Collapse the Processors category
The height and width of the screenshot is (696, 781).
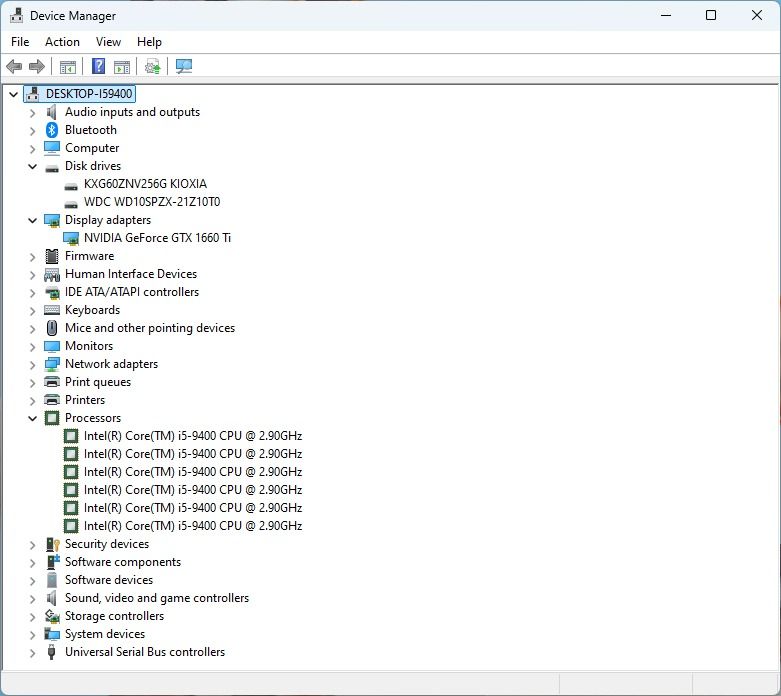pos(32,419)
